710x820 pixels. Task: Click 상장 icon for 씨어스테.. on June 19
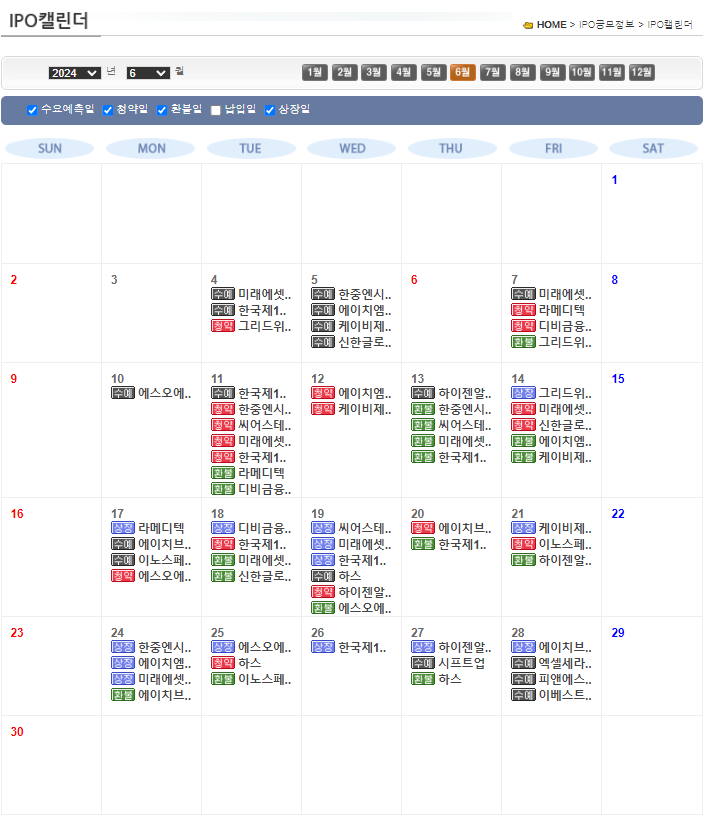coord(323,528)
